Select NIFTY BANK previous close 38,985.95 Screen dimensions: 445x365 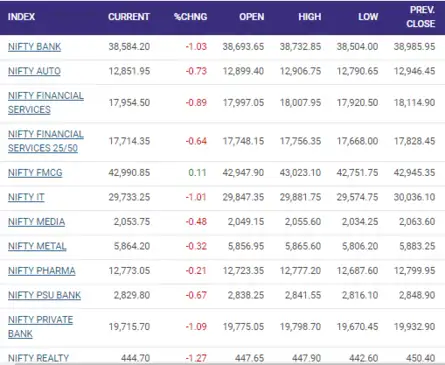tap(414, 47)
